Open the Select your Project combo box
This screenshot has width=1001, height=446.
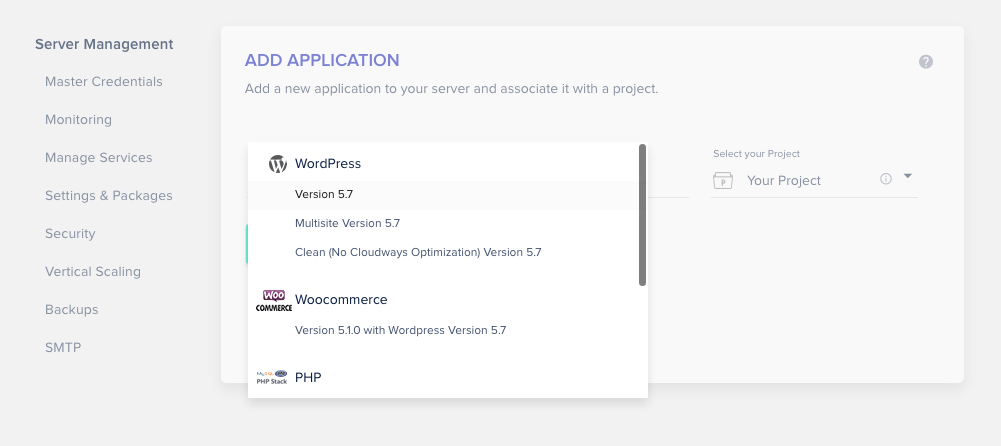tap(814, 181)
